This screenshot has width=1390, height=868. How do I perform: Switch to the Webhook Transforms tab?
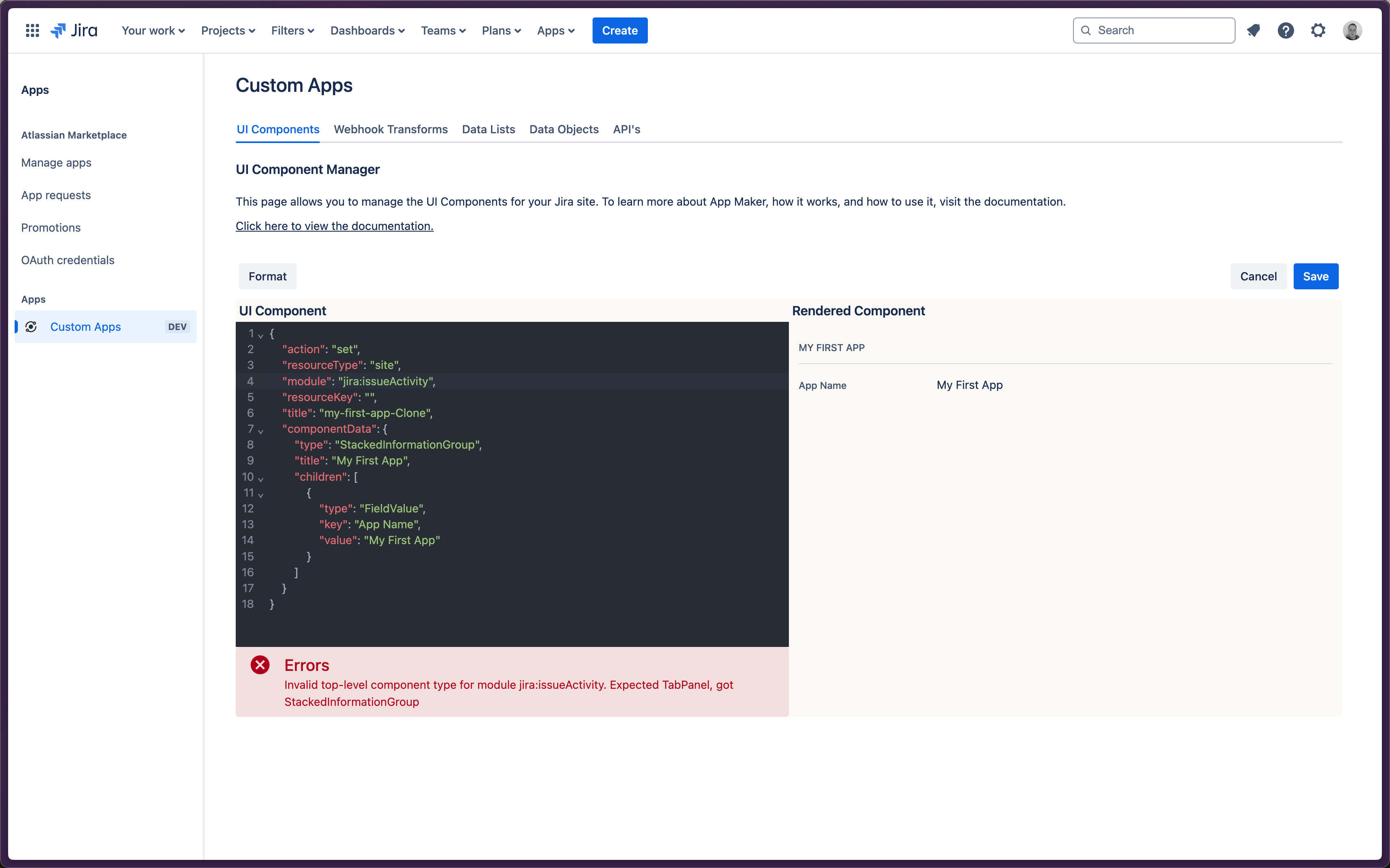click(x=390, y=129)
